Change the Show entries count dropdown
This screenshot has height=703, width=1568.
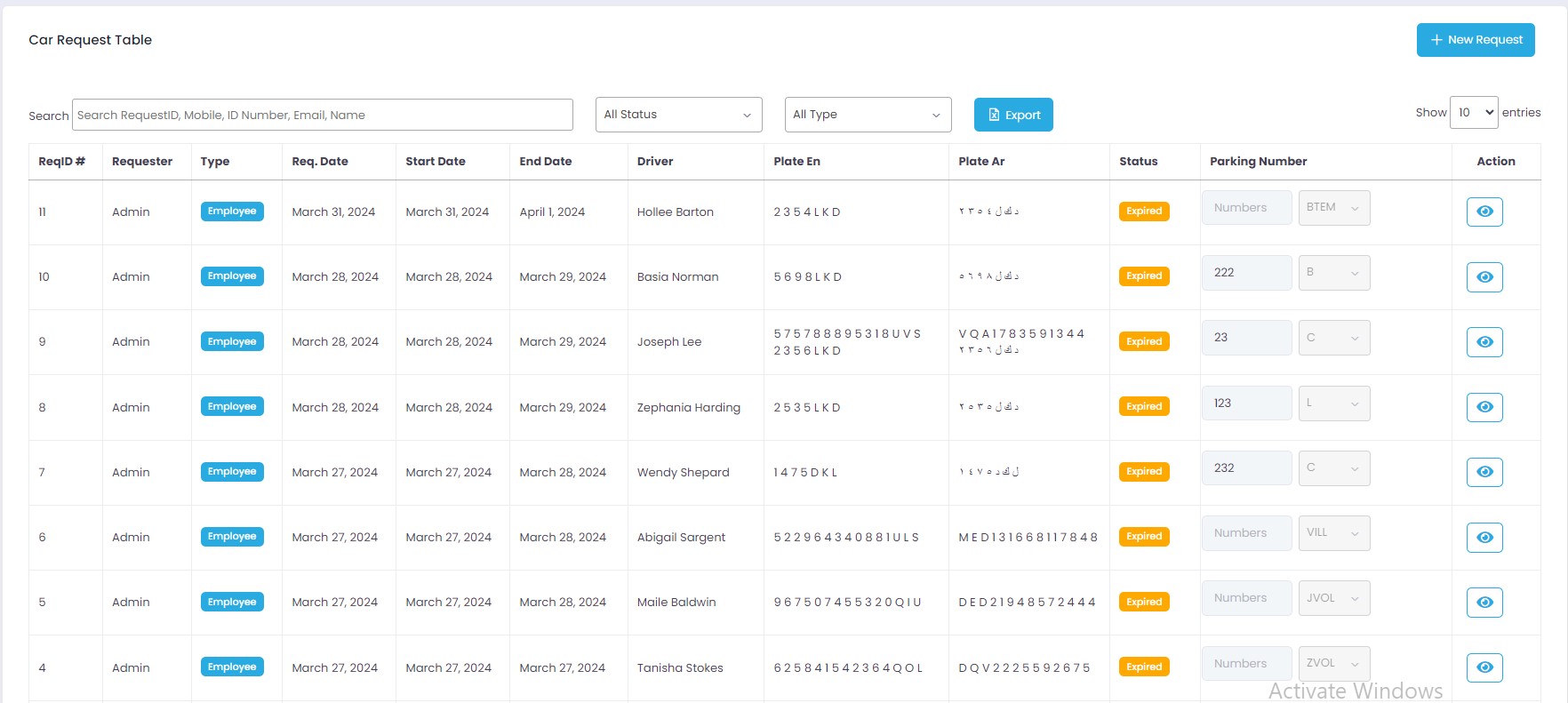pyautogui.click(x=1474, y=113)
